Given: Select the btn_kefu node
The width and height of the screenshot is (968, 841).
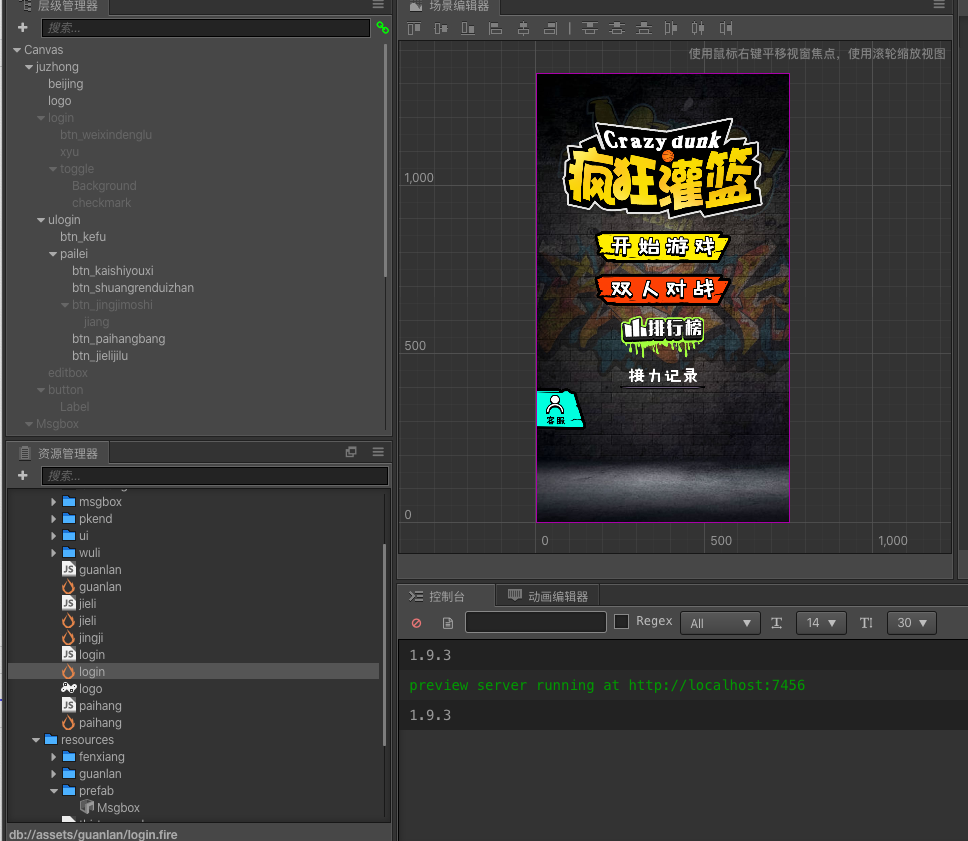Looking at the screenshot, I should (83, 237).
